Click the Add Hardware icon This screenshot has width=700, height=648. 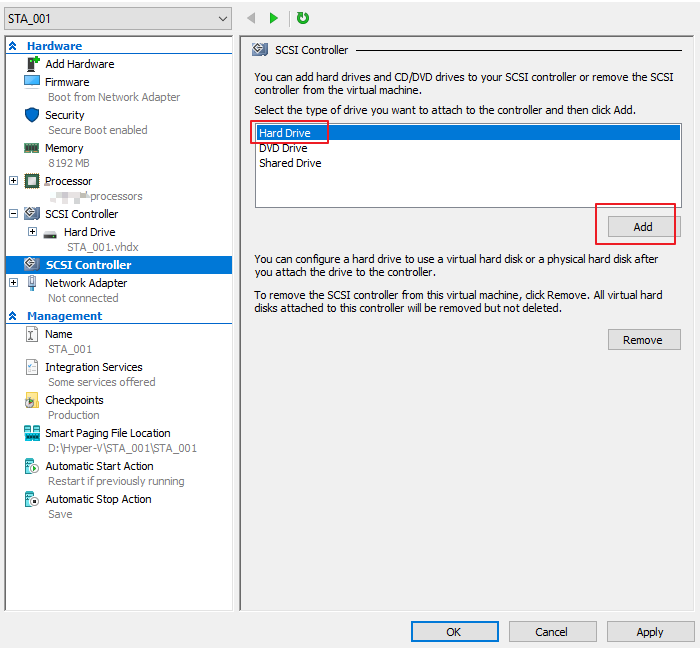click(31, 64)
